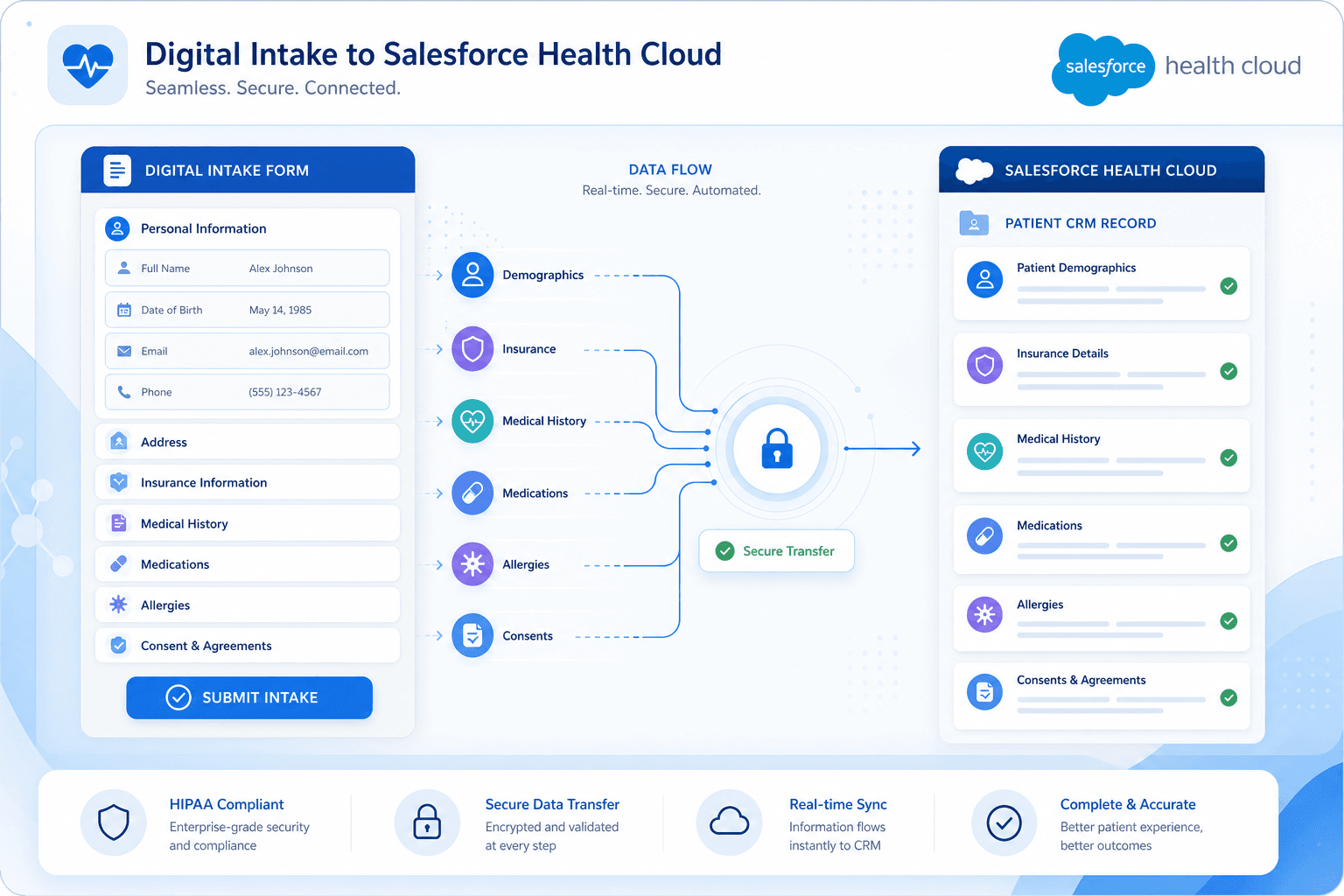This screenshot has width=1344, height=896.
Task: Click the Digital Intake Form document icon
Action: [x=117, y=171]
